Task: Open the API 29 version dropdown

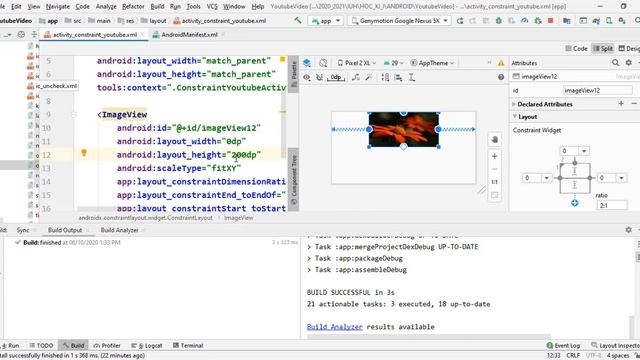Action: click(393, 63)
